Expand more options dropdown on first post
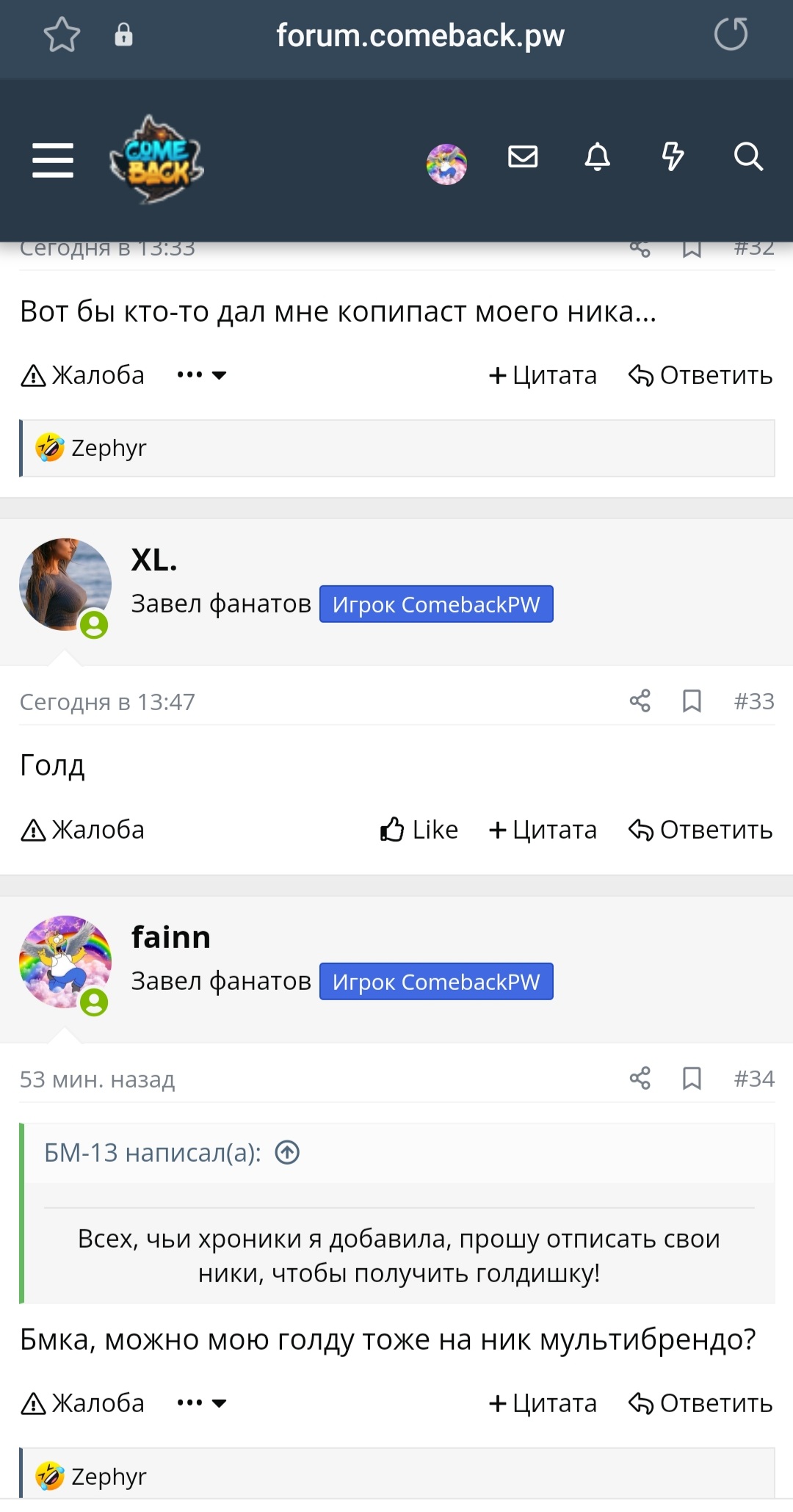 click(202, 375)
